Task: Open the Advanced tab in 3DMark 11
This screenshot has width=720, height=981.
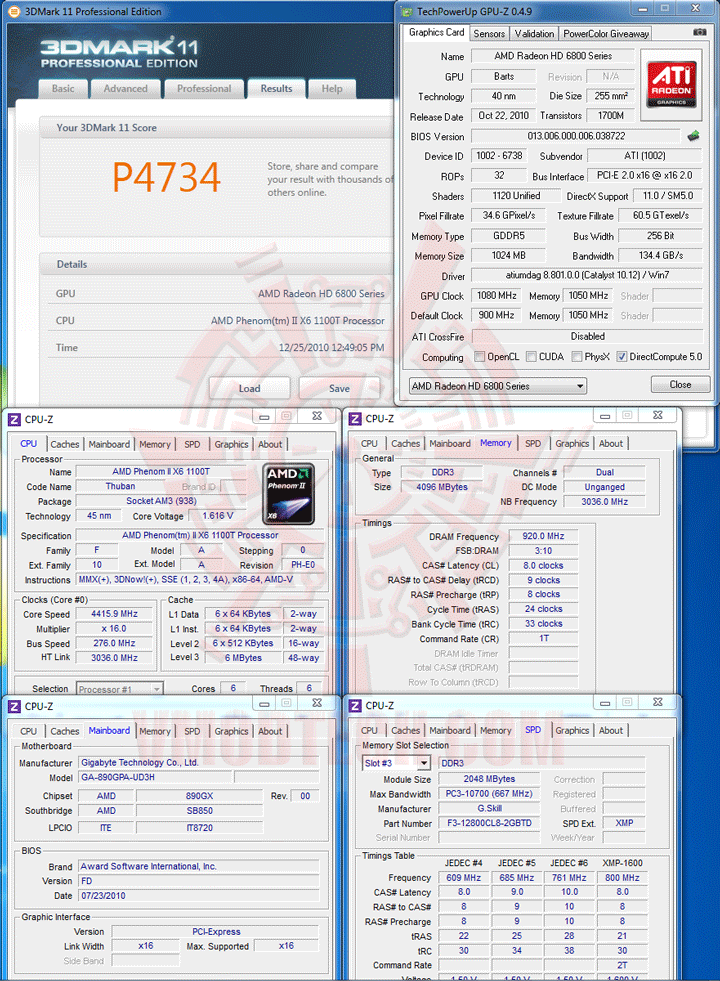Action: point(125,89)
